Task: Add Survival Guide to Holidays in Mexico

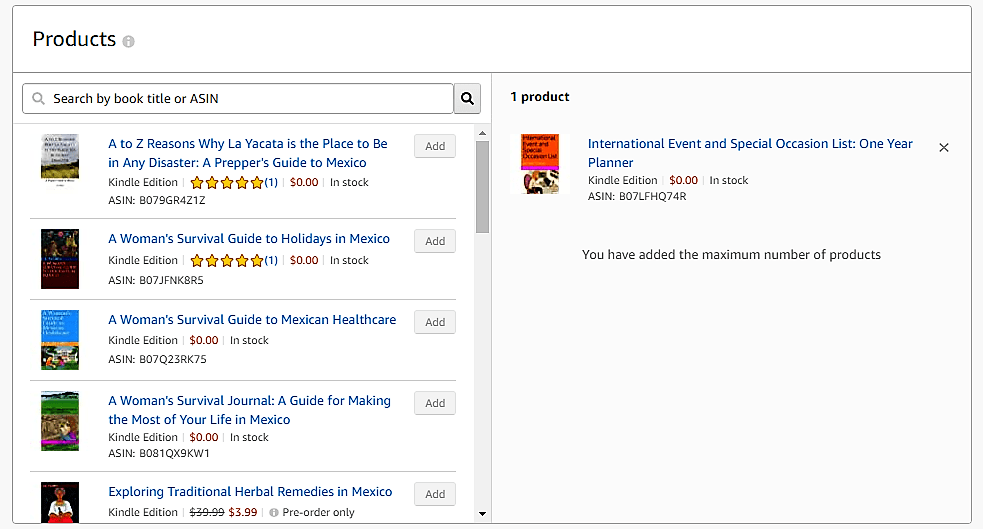Action: [435, 241]
